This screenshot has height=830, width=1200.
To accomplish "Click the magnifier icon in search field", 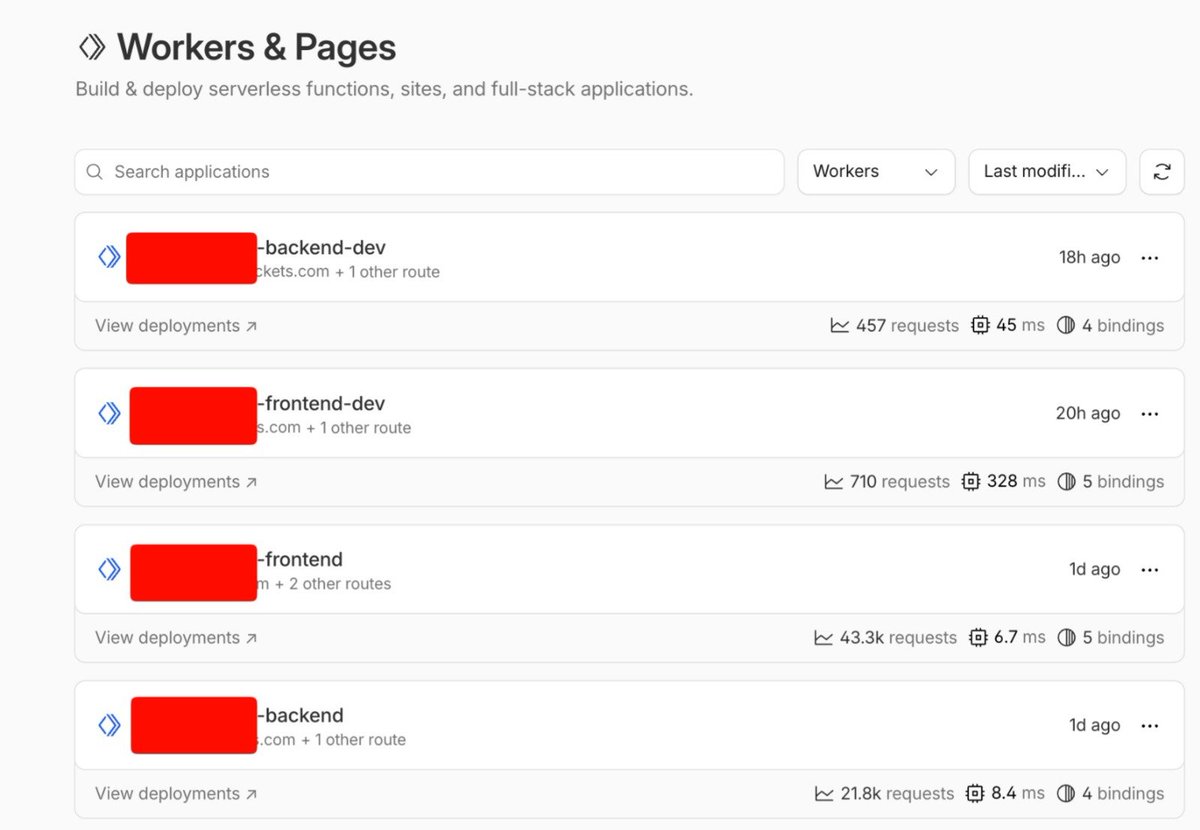I will [95, 172].
